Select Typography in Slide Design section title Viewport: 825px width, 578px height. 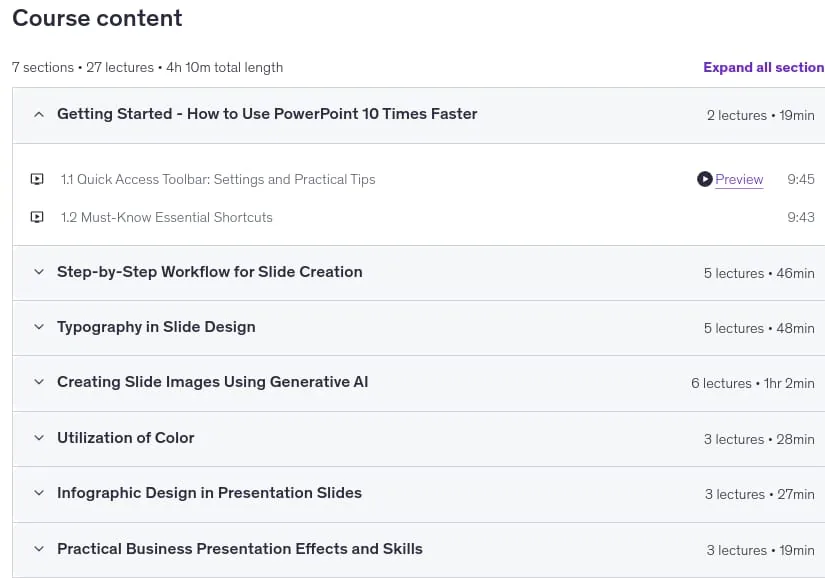click(x=156, y=327)
